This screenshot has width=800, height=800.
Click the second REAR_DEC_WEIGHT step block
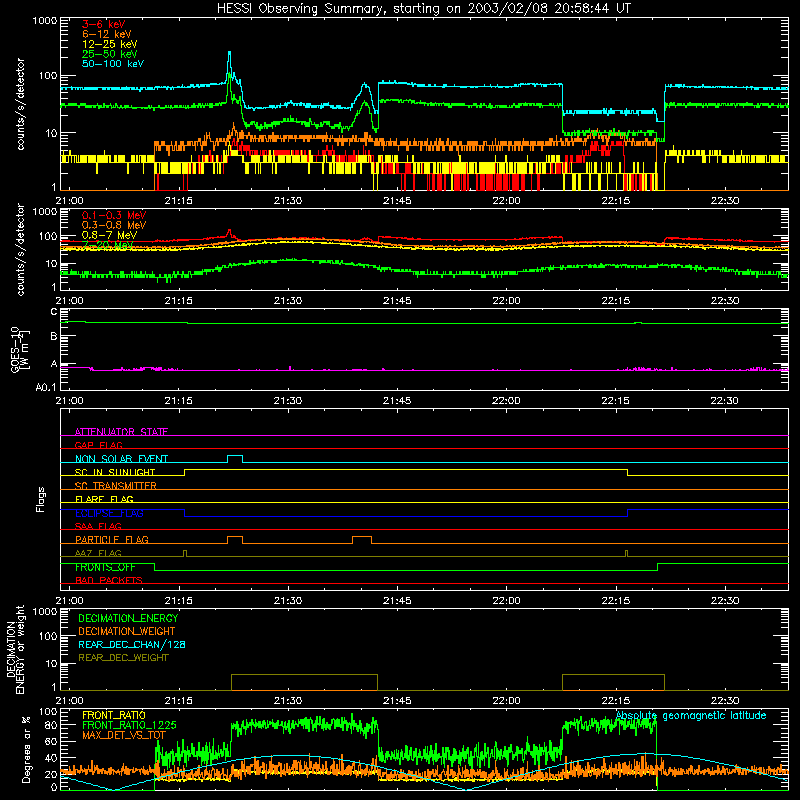pyautogui.click(x=613, y=682)
